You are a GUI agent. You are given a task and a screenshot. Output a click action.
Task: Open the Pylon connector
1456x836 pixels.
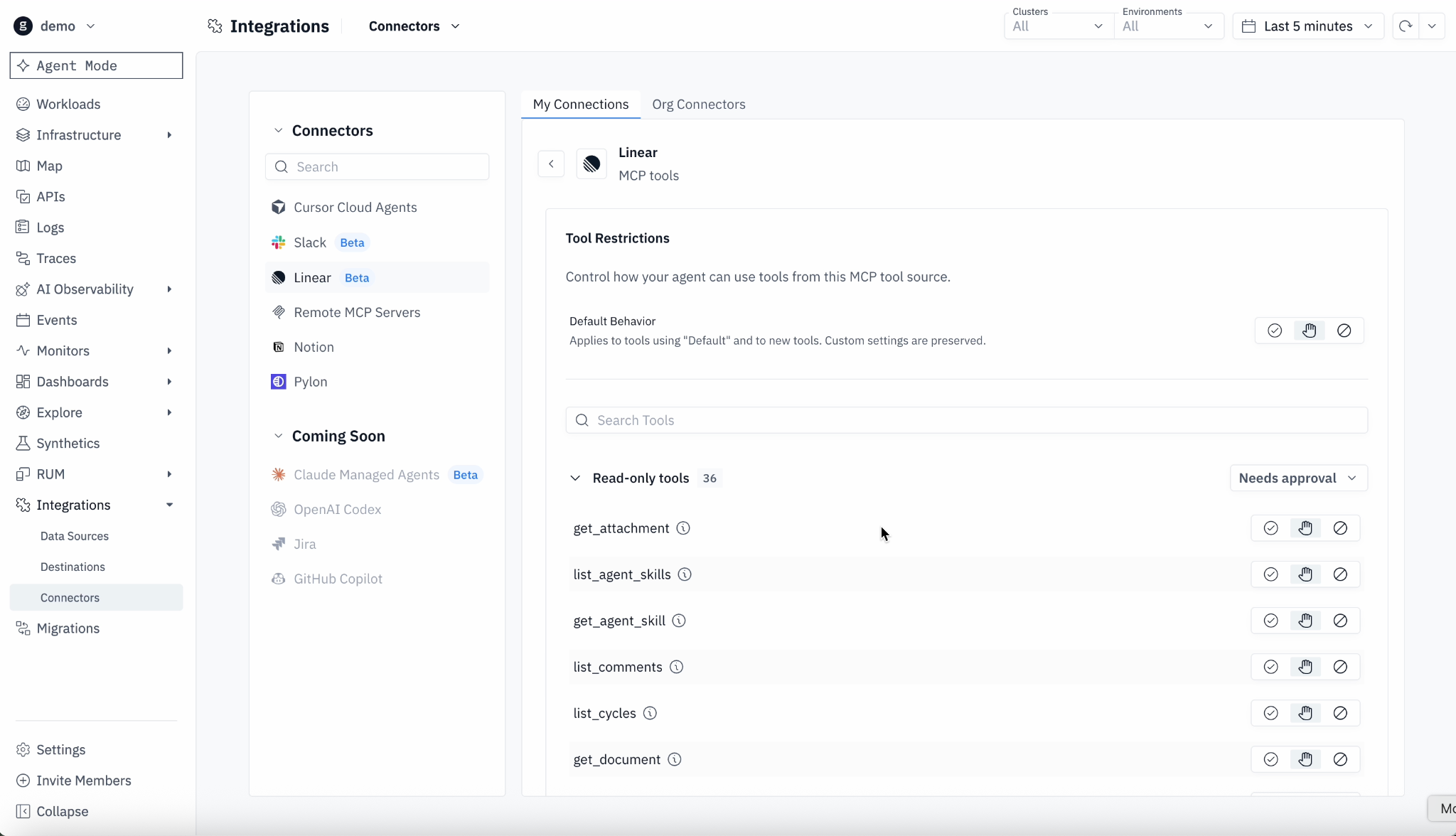pyautogui.click(x=377, y=382)
